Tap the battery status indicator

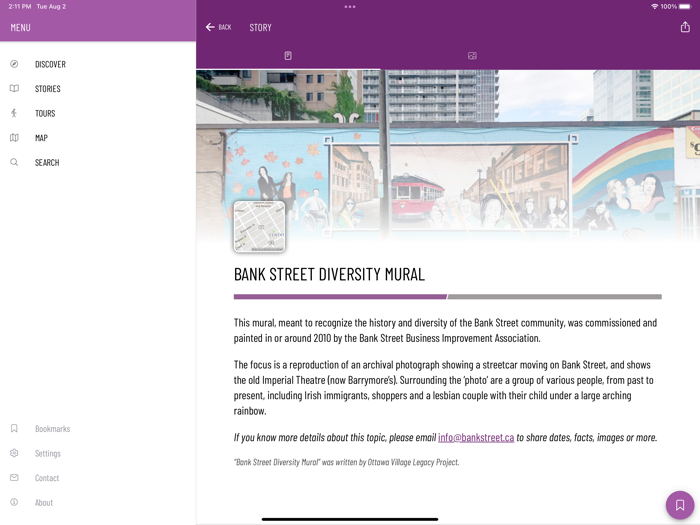pos(685,7)
